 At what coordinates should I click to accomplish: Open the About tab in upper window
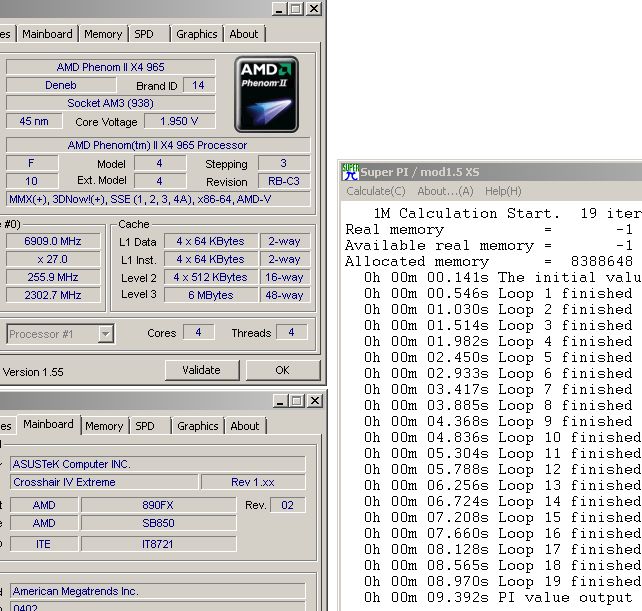coord(244,34)
